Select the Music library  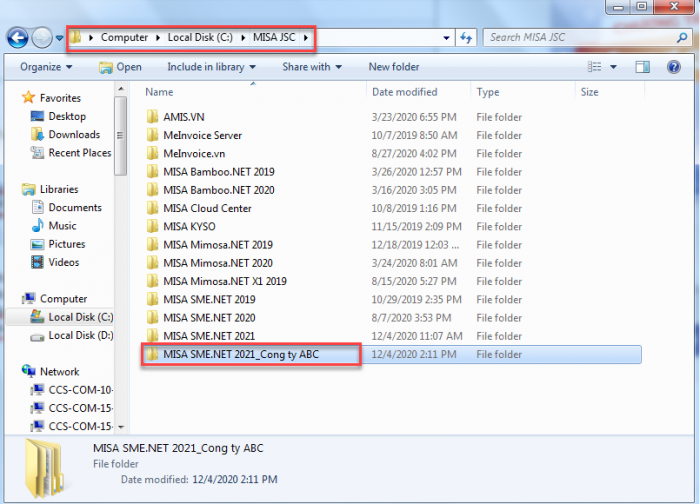(x=62, y=226)
